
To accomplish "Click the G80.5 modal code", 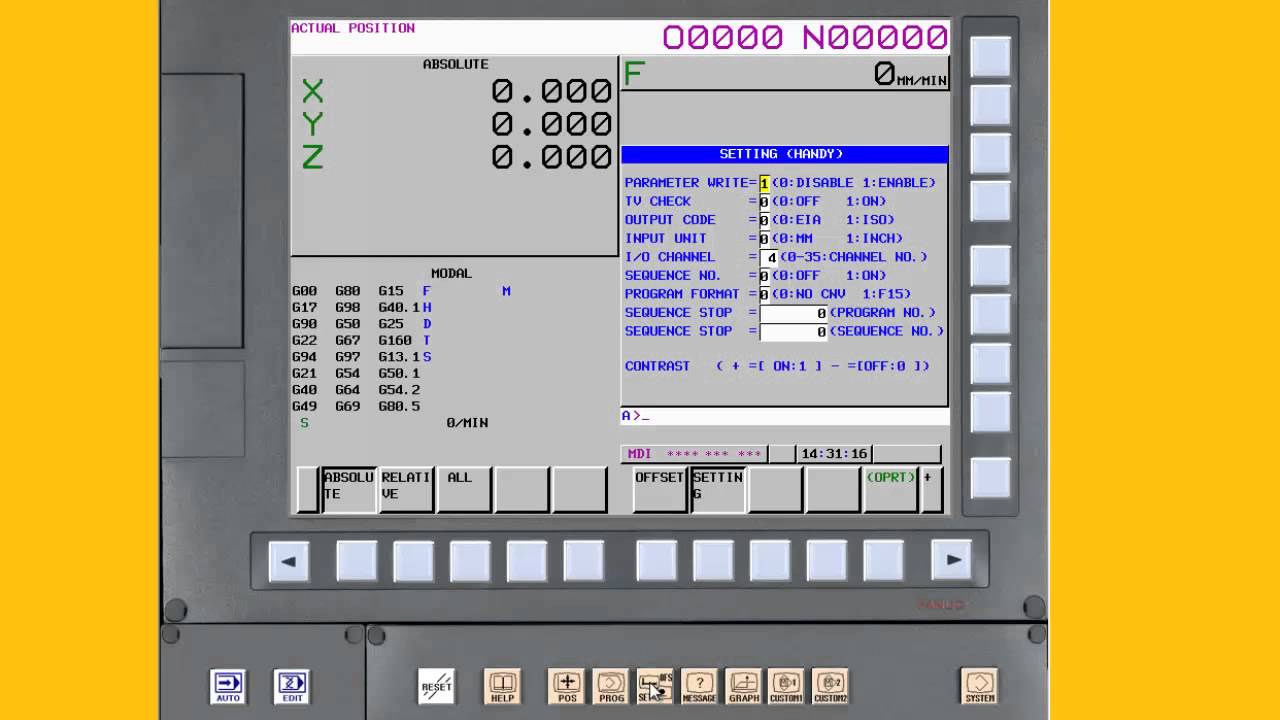I will 399,407.
